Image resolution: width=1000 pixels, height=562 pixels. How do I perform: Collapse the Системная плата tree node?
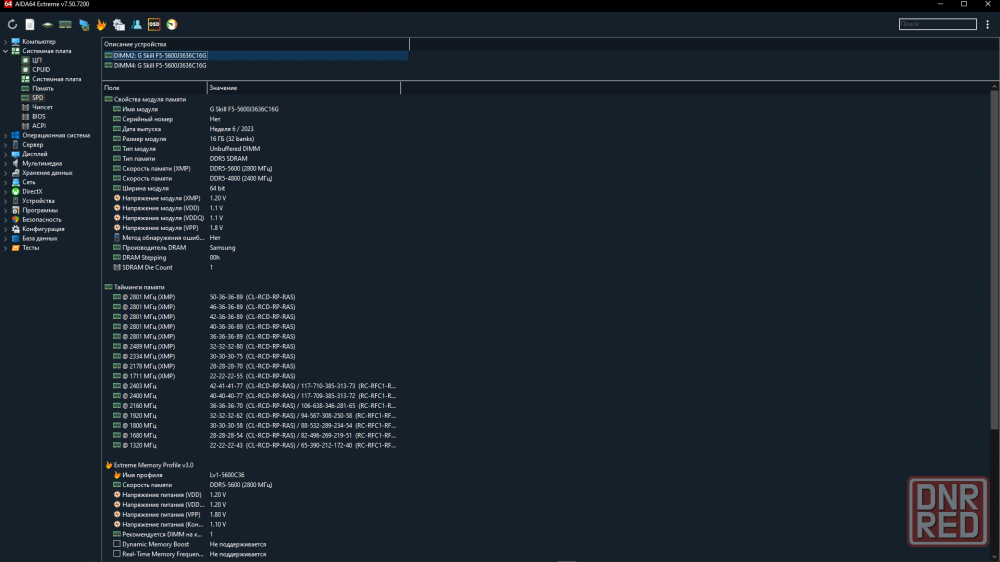(x=6, y=51)
